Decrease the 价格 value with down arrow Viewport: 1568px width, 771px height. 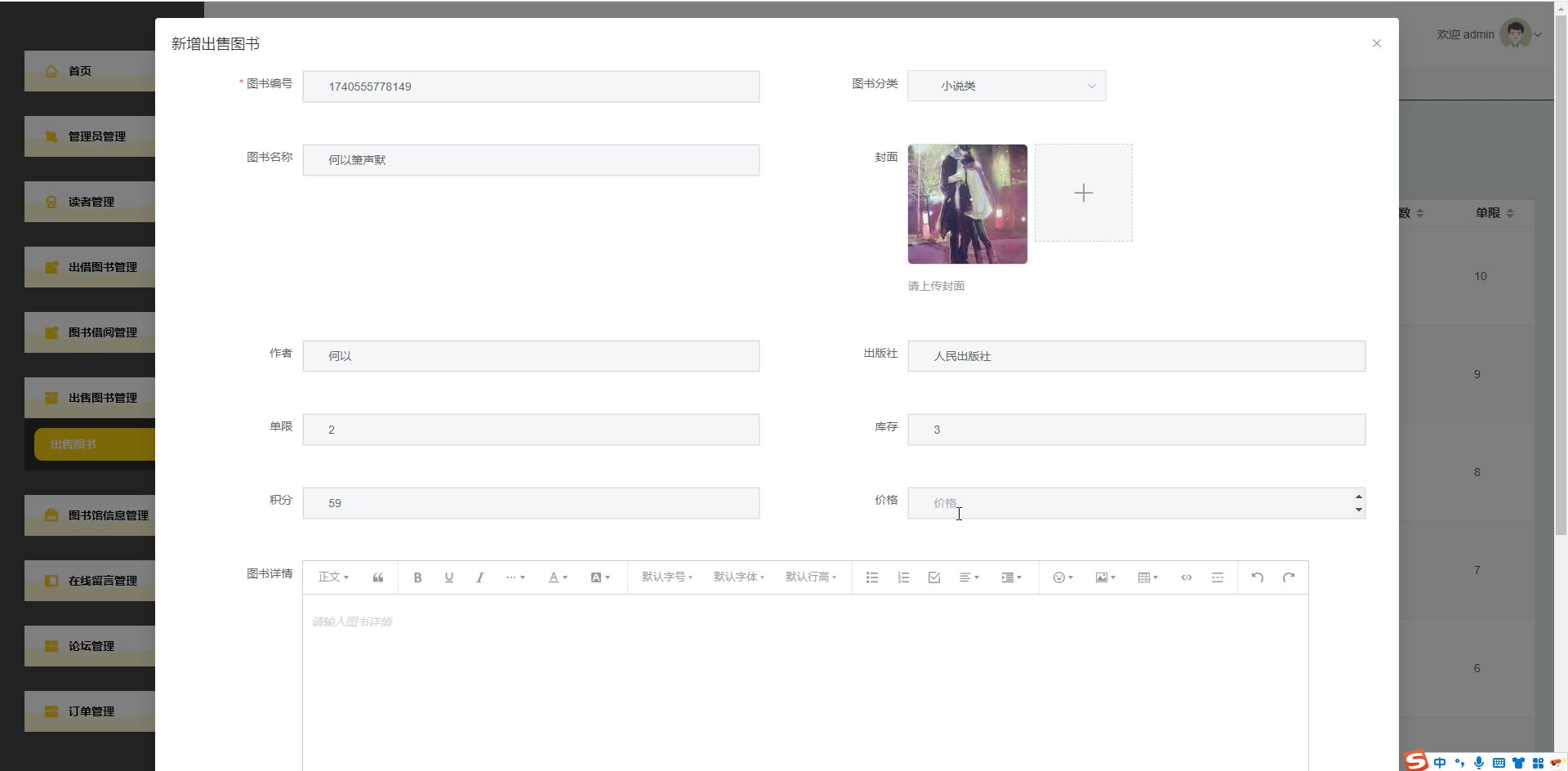(1358, 510)
